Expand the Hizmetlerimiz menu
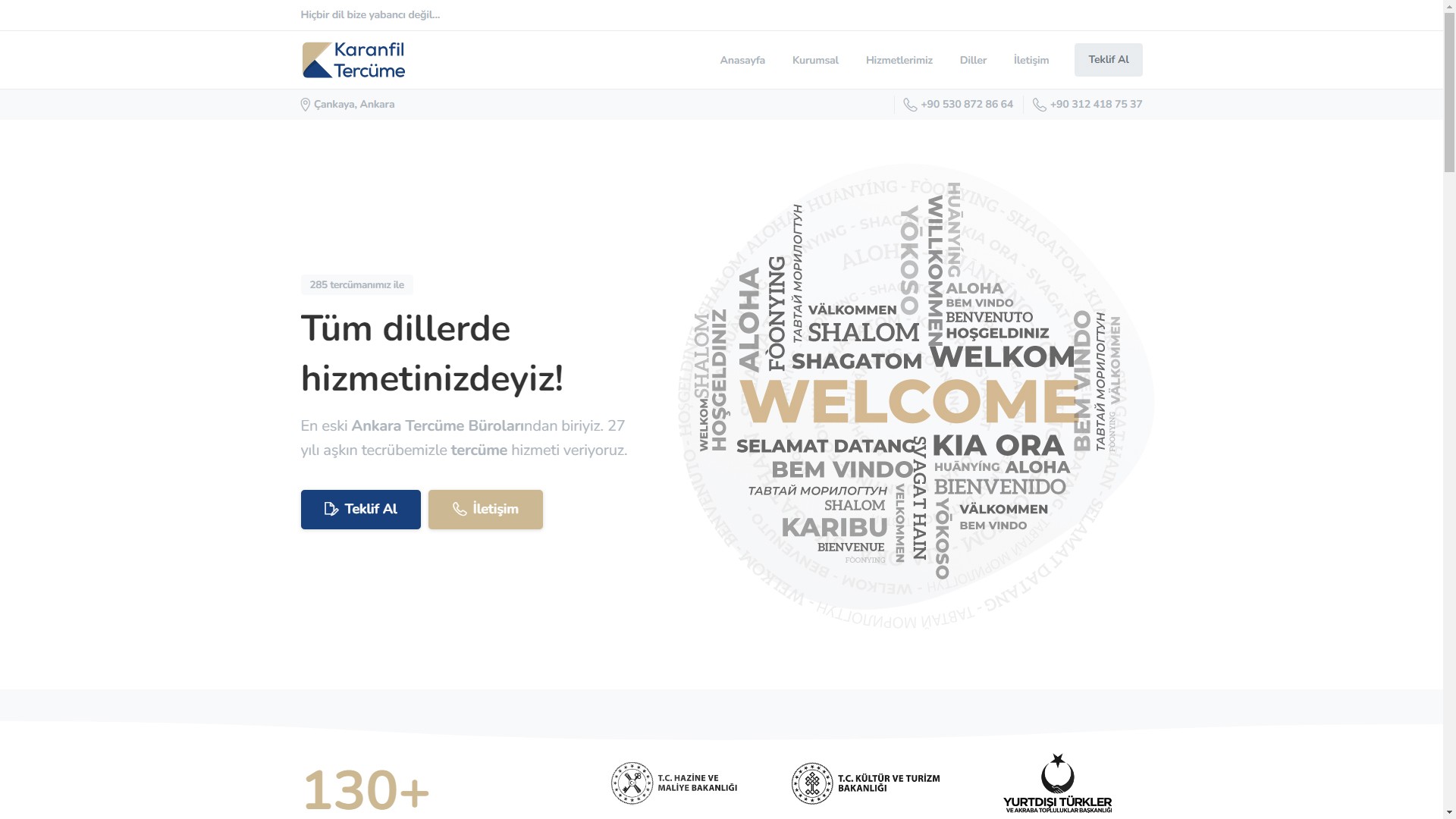Viewport: 1456px width, 819px height. click(x=899, y=60)
